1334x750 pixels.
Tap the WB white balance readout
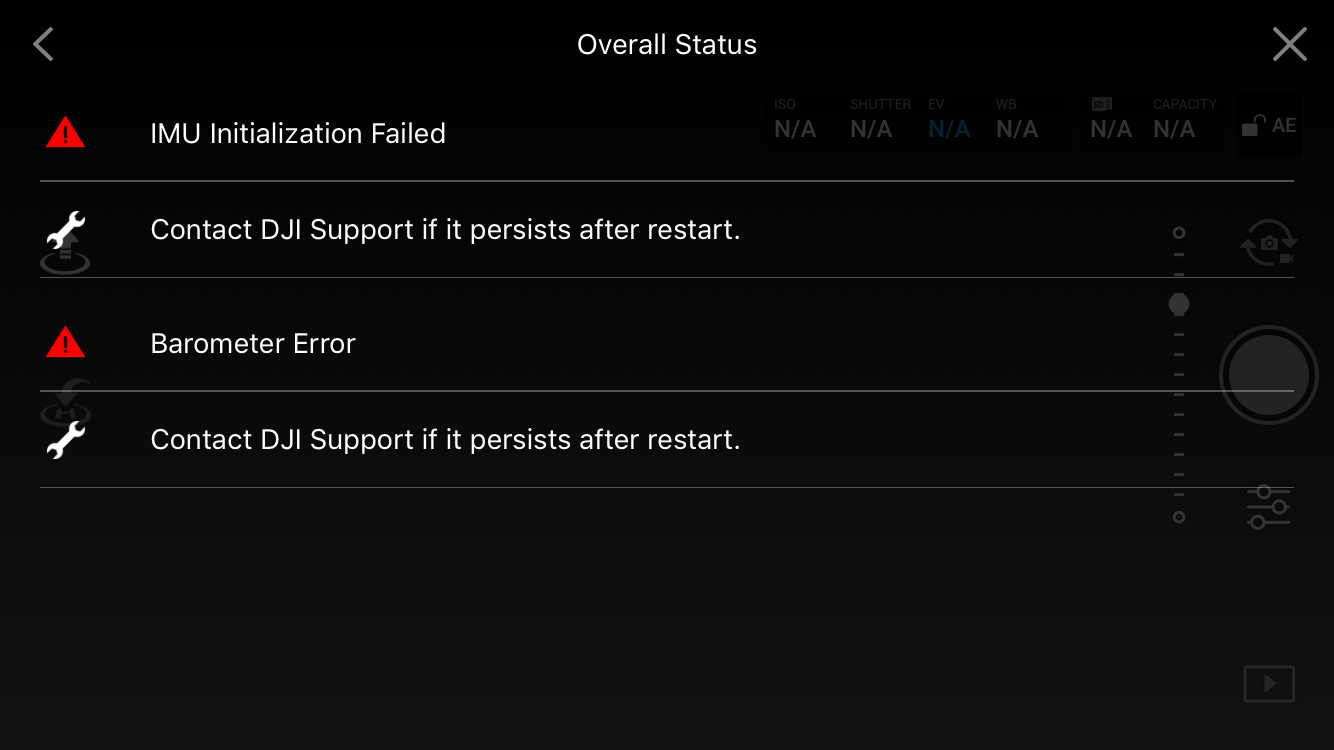(x=1017, y=121)
